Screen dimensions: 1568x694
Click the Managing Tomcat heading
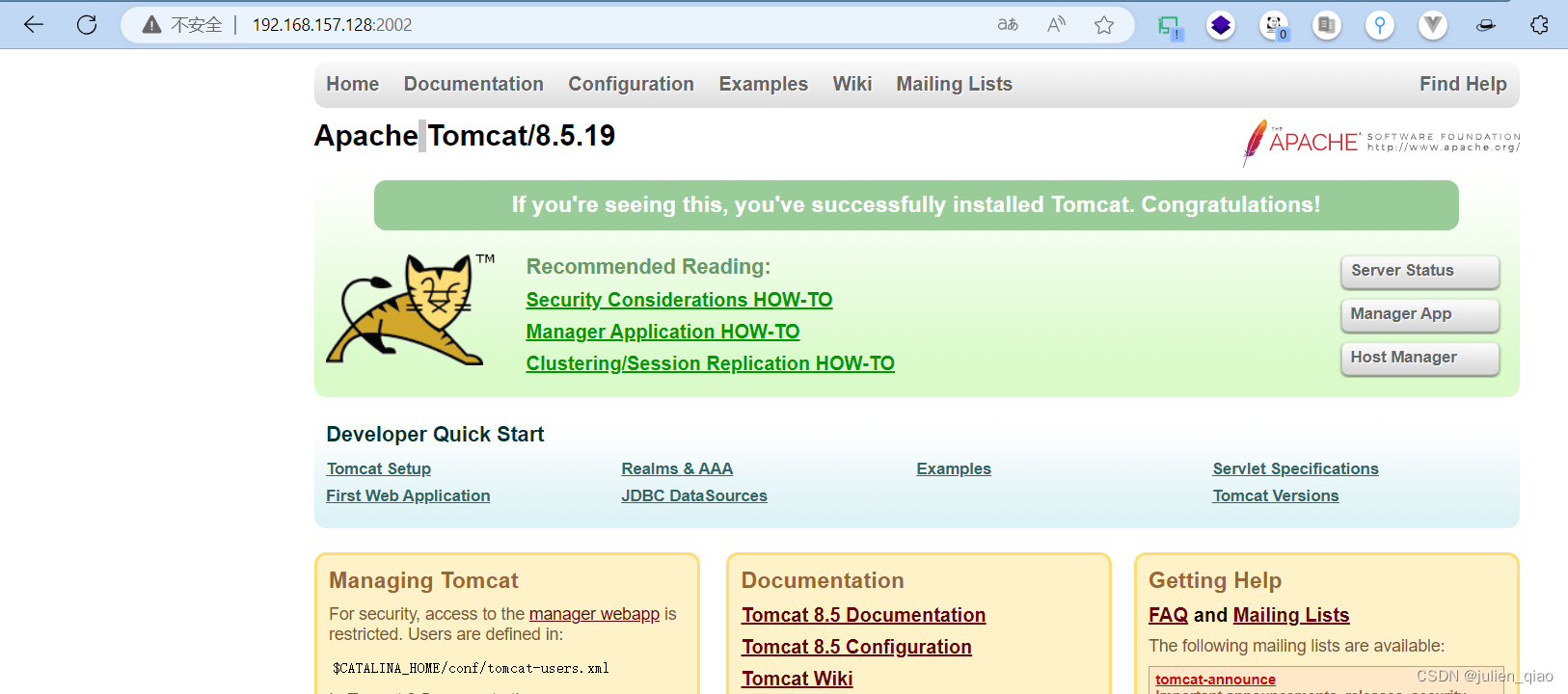pos(423,580)
